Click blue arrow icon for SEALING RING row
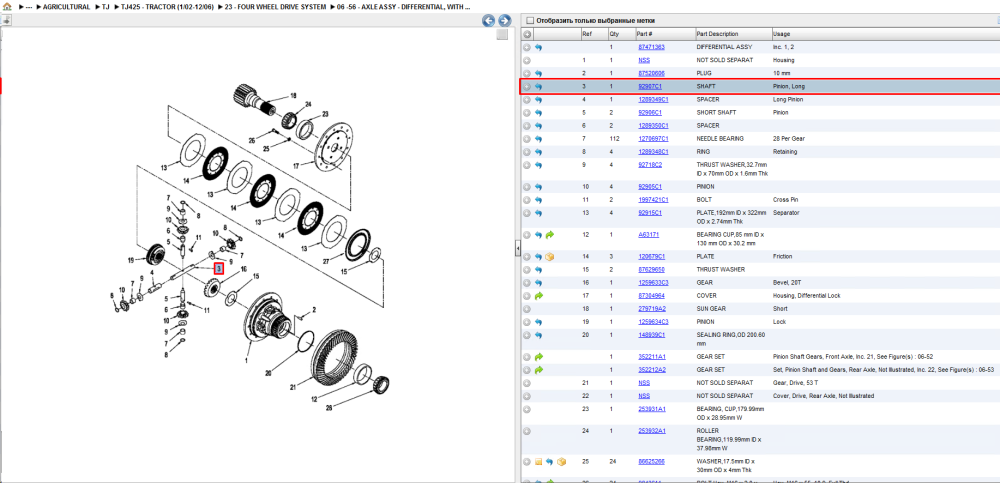1000x483 pixels. click(x=538, y=335)
